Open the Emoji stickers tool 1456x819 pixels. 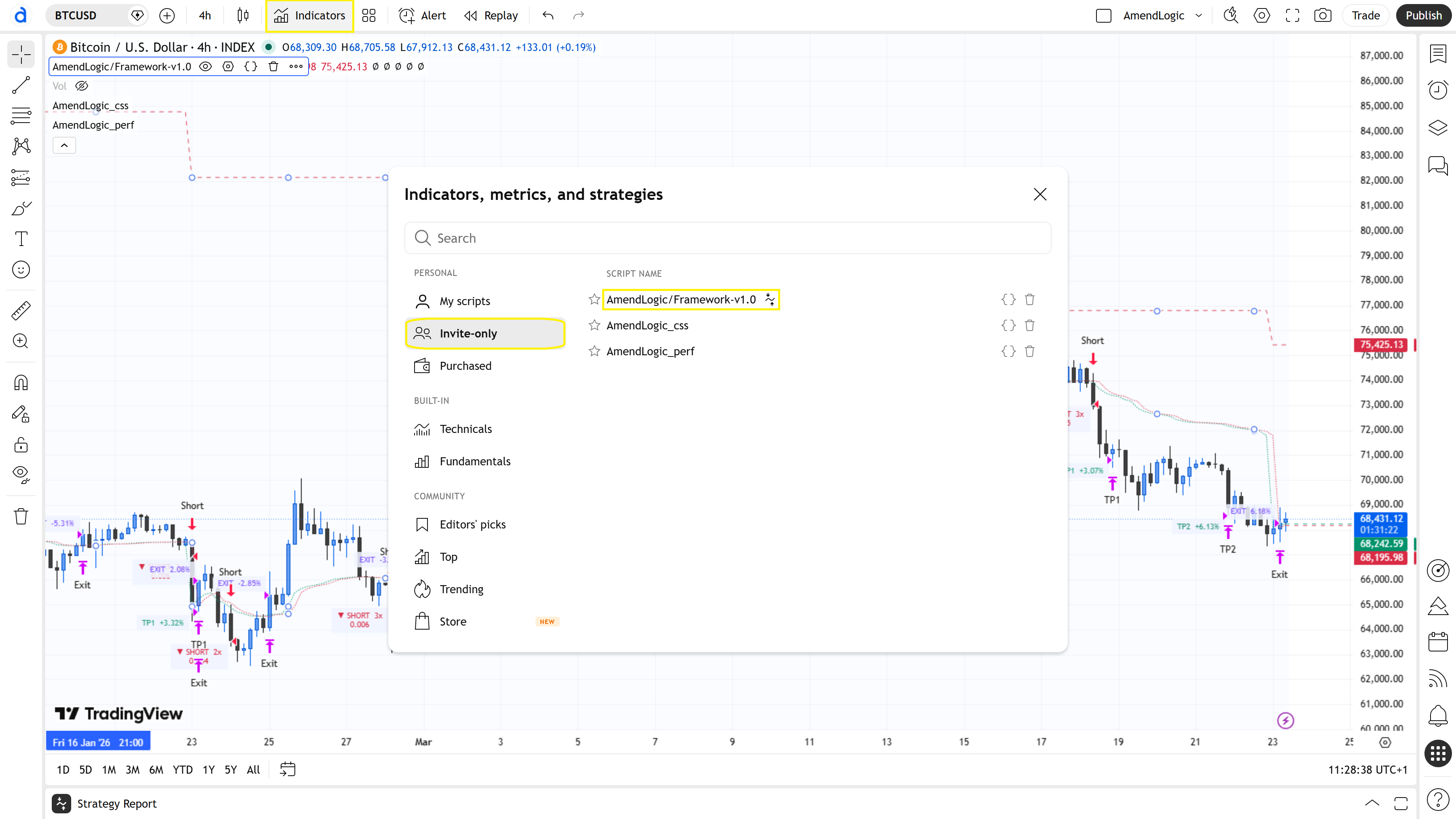[x=20, y=270]
